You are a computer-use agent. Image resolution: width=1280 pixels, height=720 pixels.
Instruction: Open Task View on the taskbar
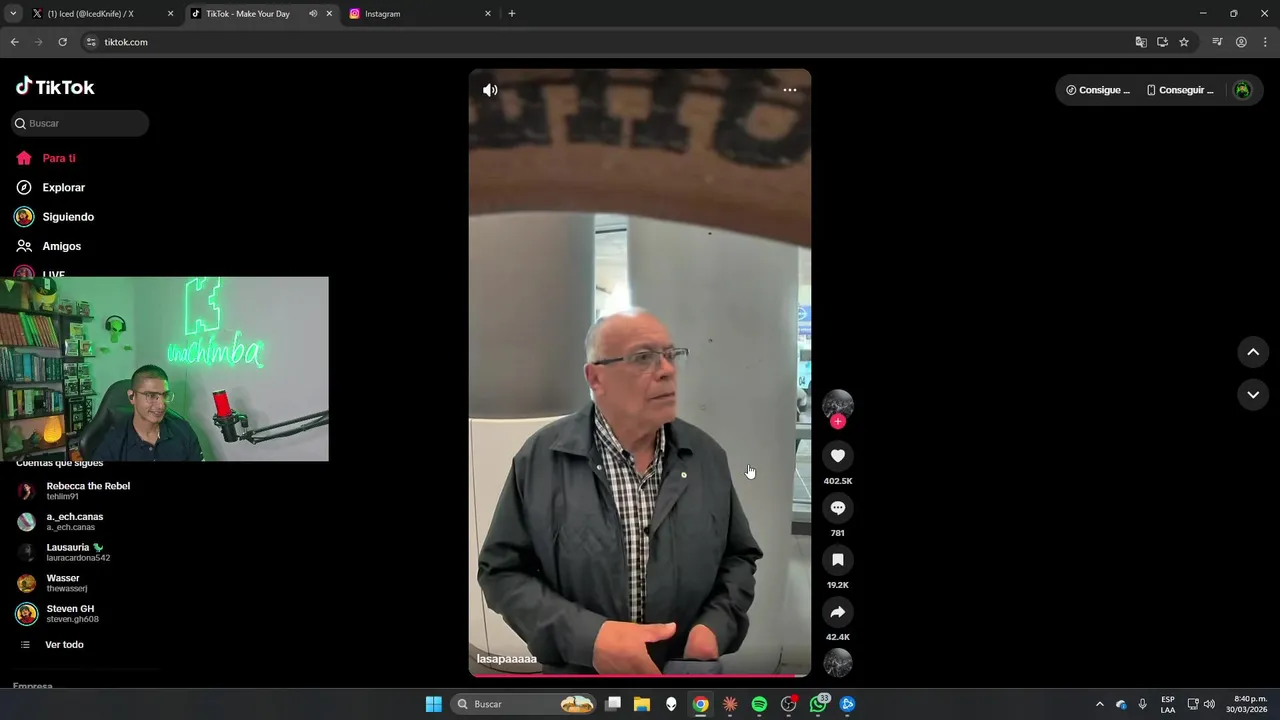pyautogui.click(x=613, y=704)
